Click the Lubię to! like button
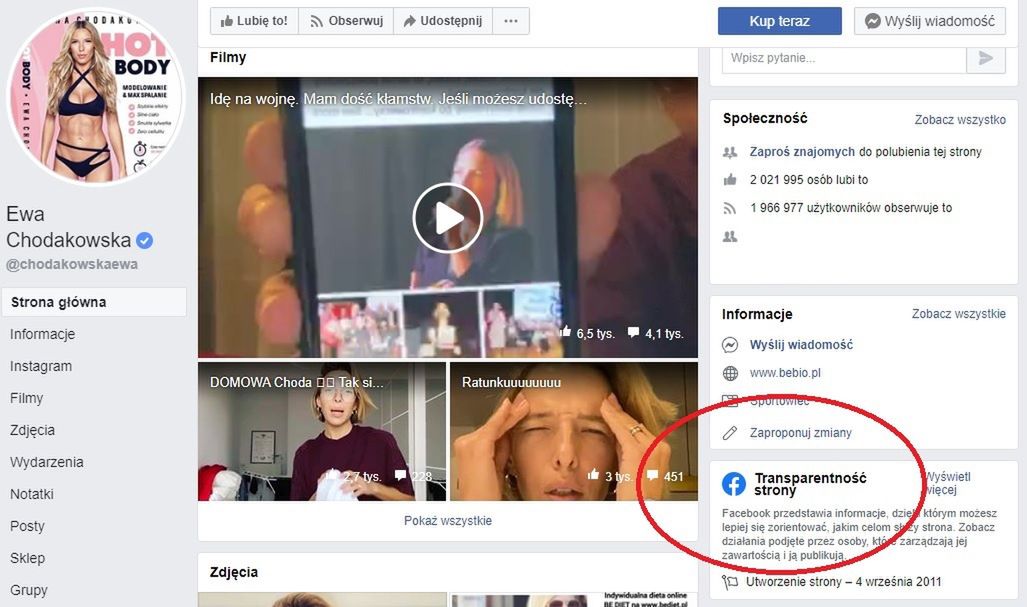Image resolution: width=1027 pixels, height=607 pixels. coord(254,21)
